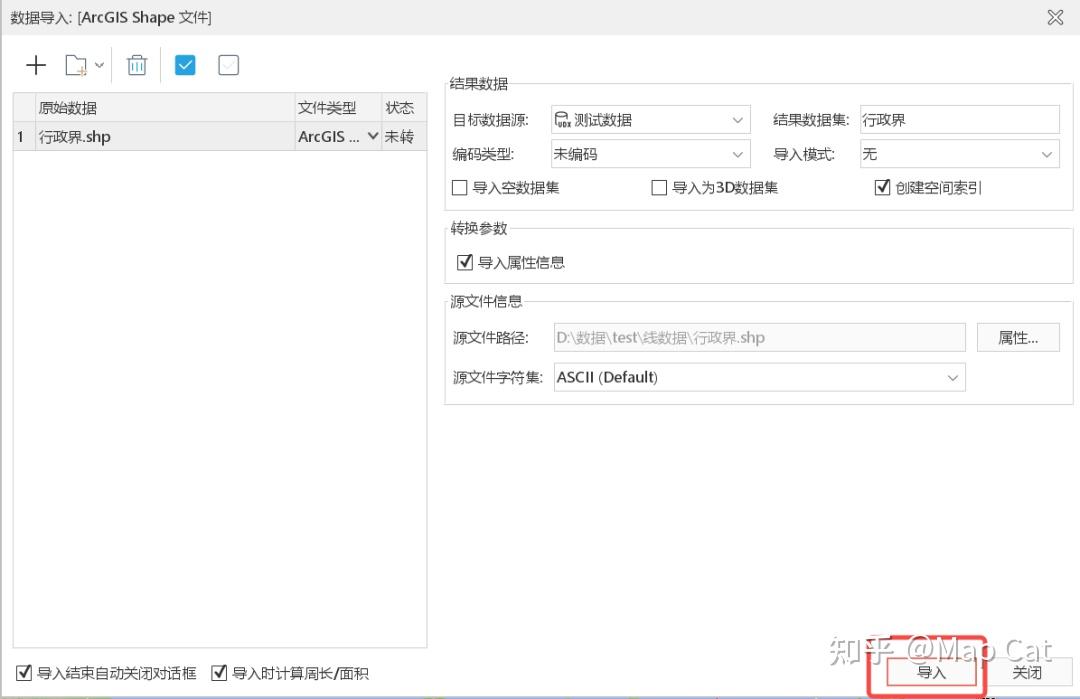Click the delete (trash) icon
This screenshot has width=1080, height=699.
point(136,64)
